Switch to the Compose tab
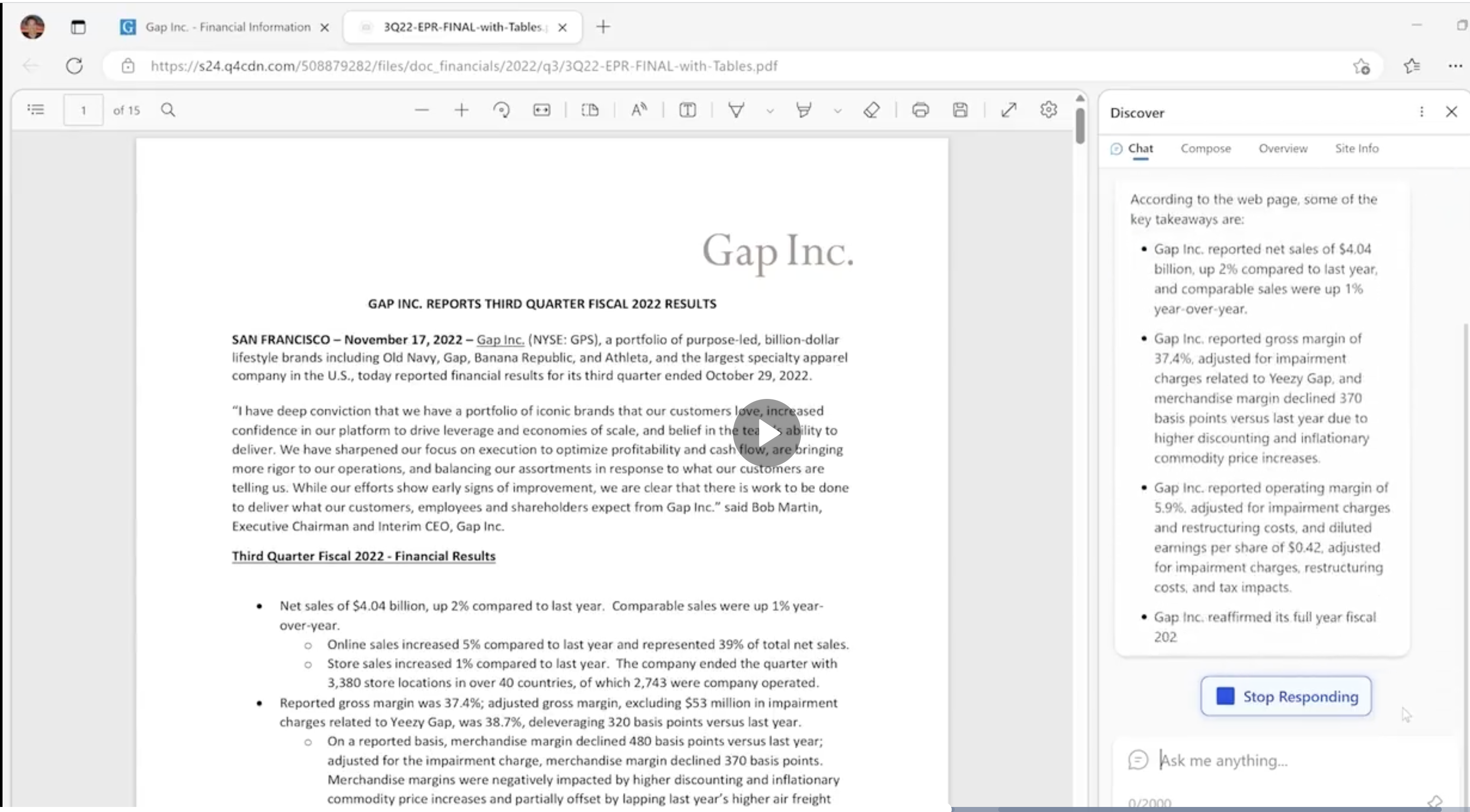The width and height of the screenshot is (1470, 812). 1206,148
